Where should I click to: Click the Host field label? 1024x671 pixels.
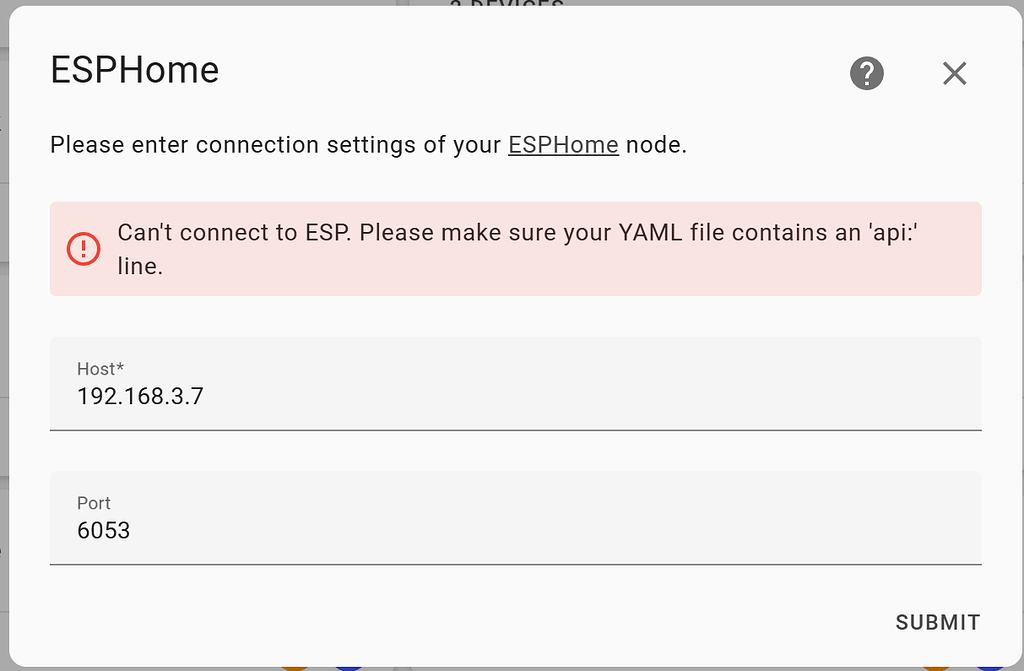[100, 368]
